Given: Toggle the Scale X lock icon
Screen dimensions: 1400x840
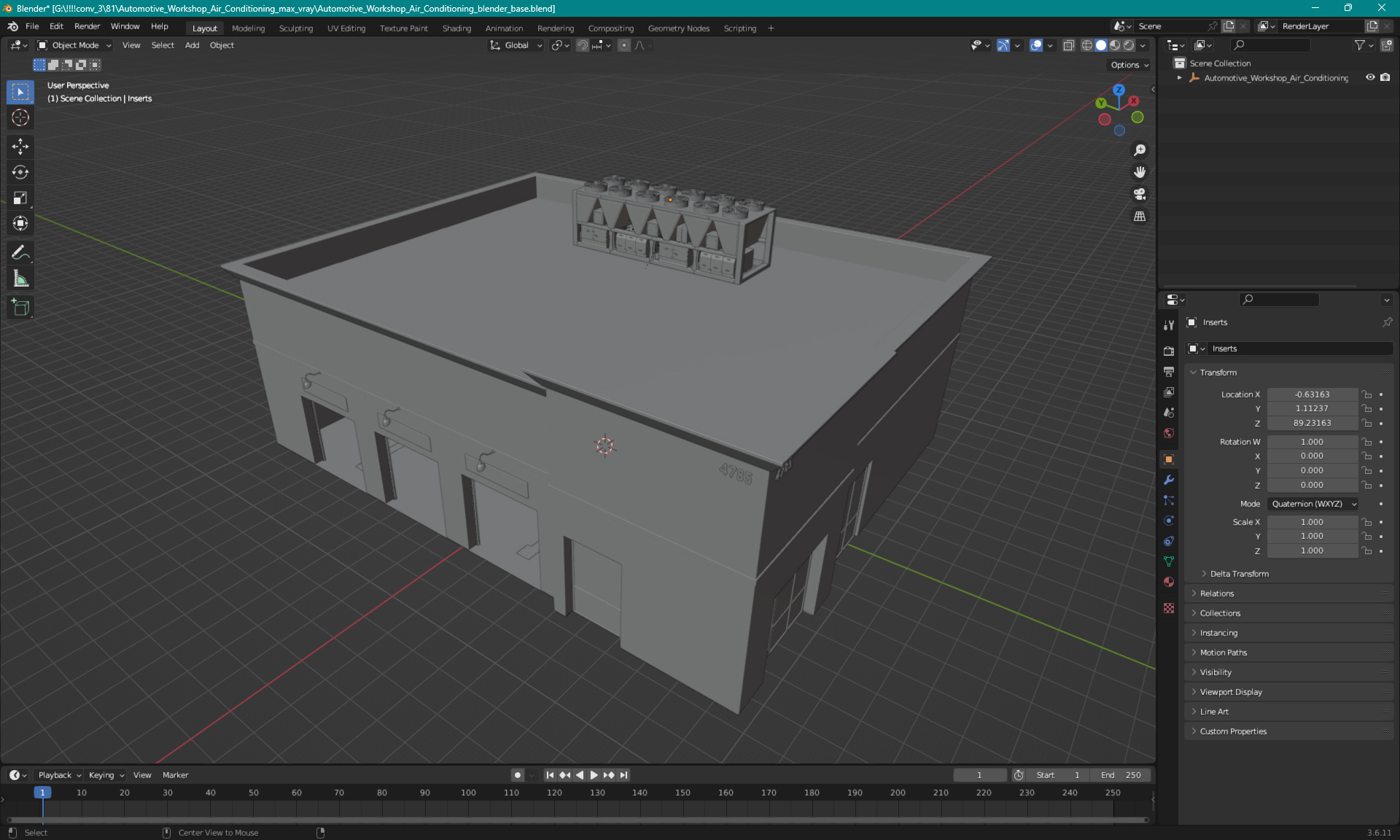Looking at the screenshot, I should click(x=1367, y=521).
